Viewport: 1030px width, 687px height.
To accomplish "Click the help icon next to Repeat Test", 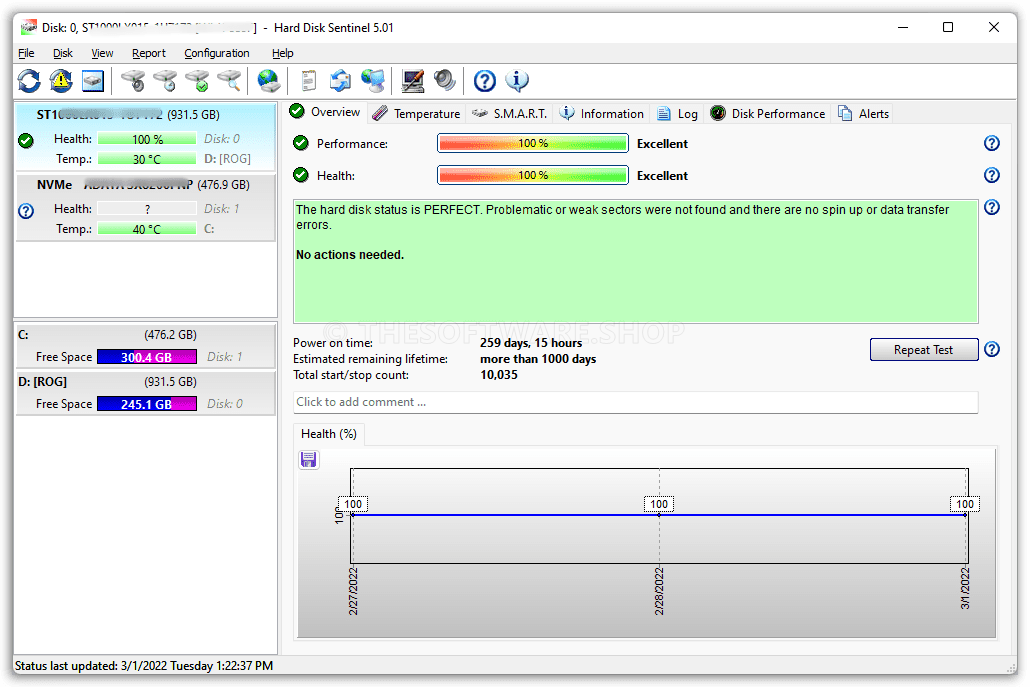I will [x=992, y=349].
